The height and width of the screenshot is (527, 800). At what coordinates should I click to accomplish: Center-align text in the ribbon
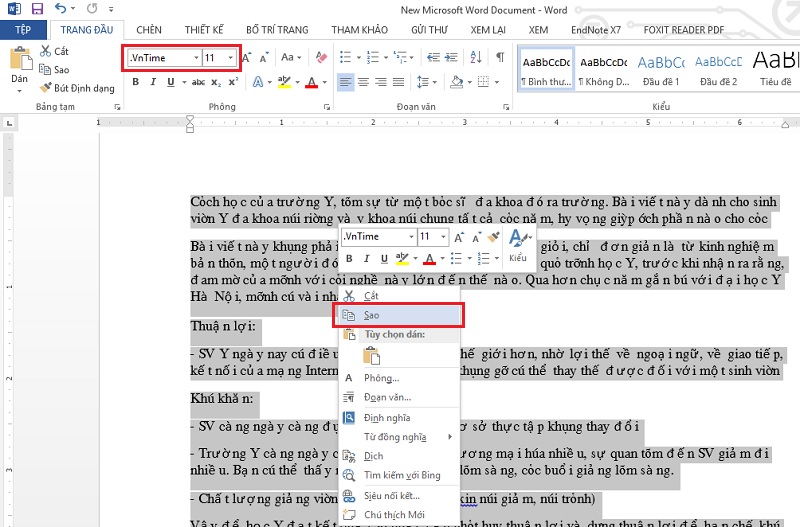coord(363,82)
